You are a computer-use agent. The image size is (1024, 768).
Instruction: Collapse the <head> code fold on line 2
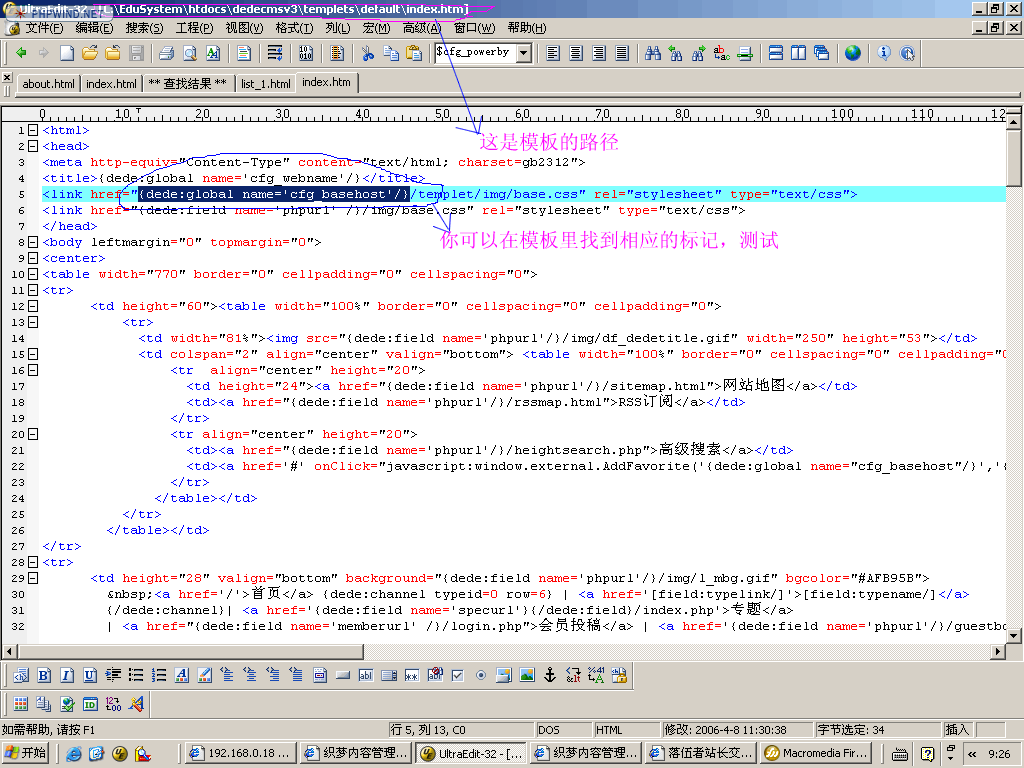coord(32,146)
